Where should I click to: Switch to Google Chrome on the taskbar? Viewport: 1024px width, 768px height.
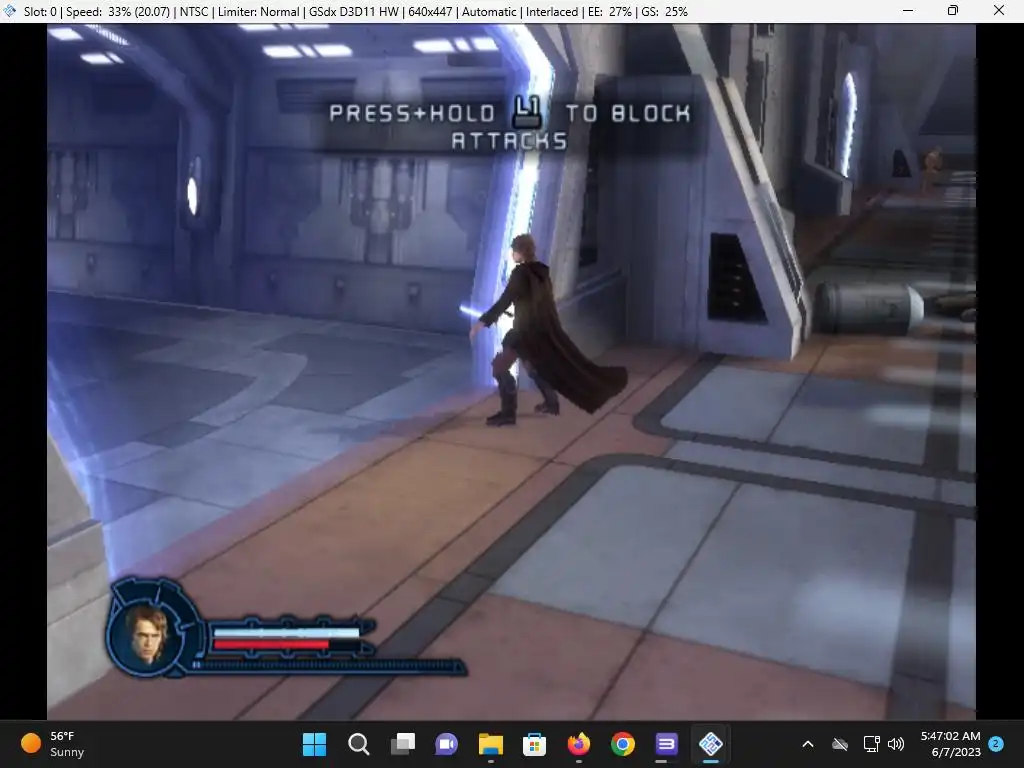[622, 744]
